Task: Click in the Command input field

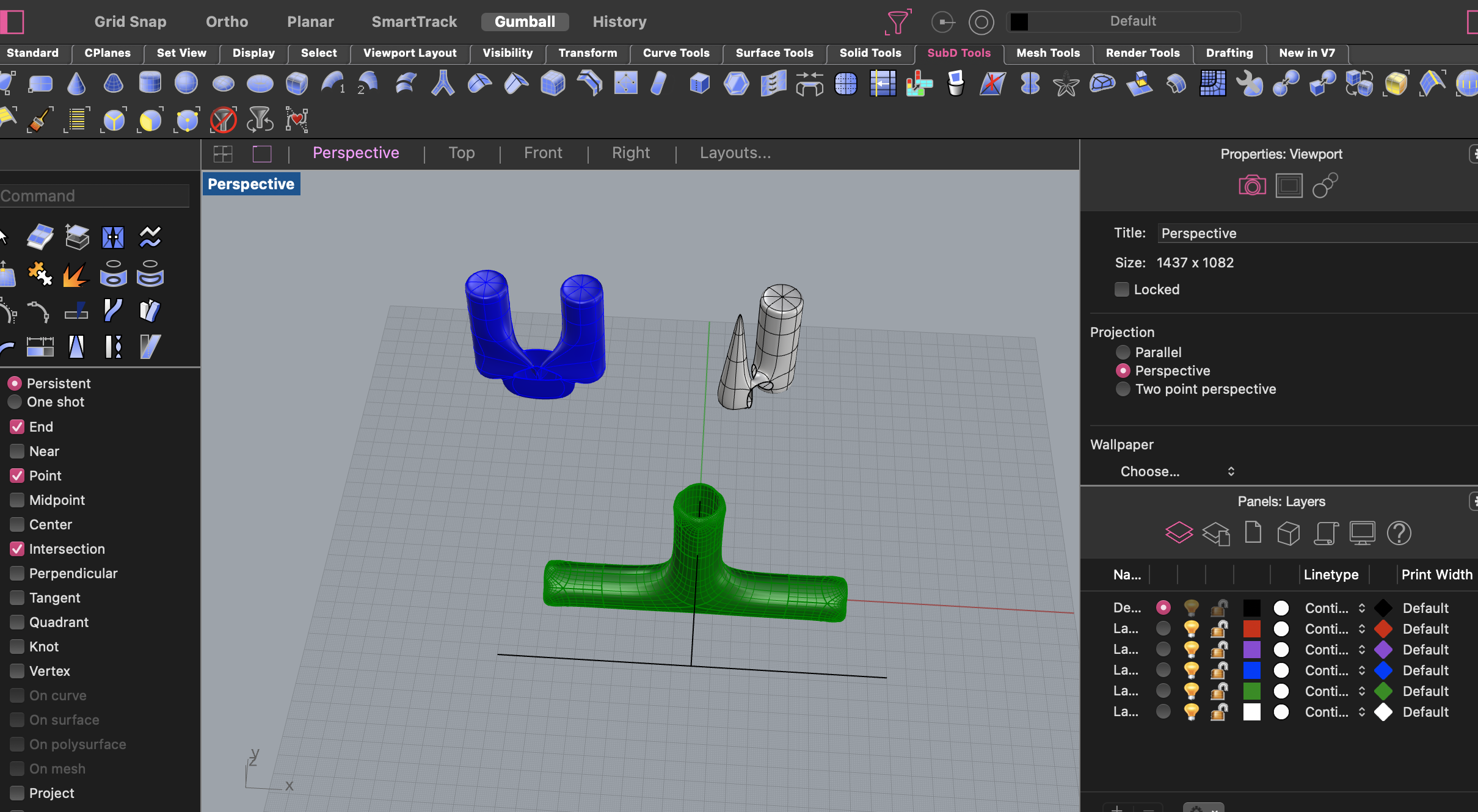Action: coord(95,196)
